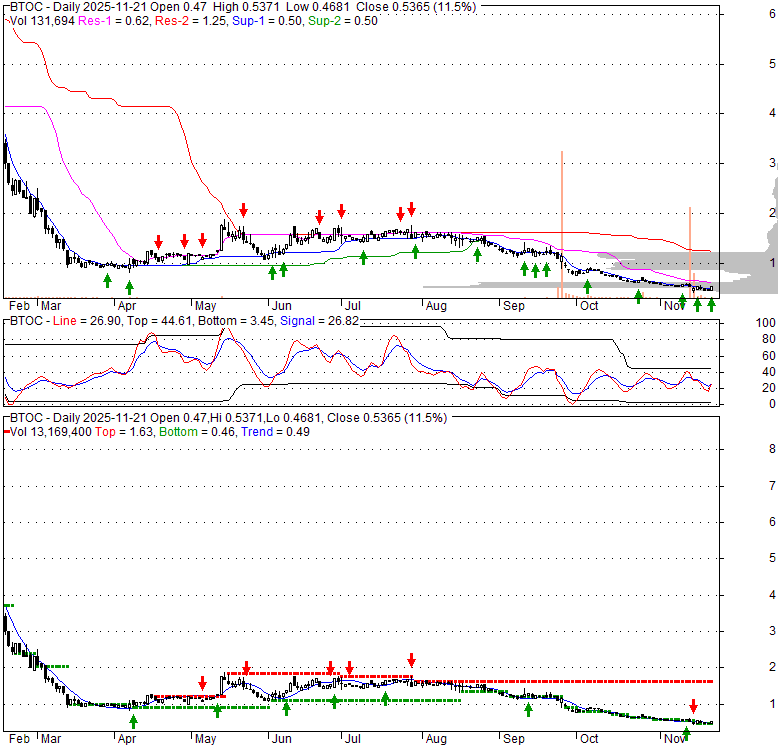Click the Aug month label on the bottom chart axis
This screenshot has height=745, width=780.
click(x=434, y=738)
